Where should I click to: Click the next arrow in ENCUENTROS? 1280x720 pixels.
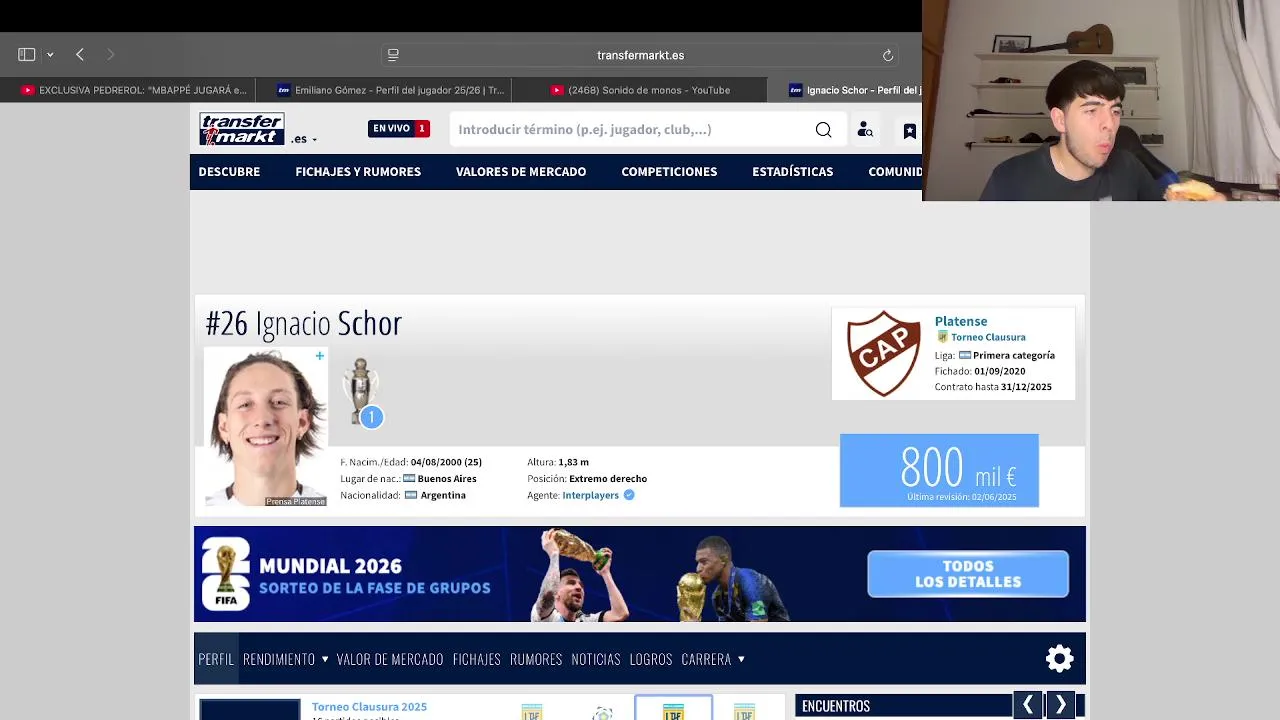pyautogui.click(x=1060, y=706)
